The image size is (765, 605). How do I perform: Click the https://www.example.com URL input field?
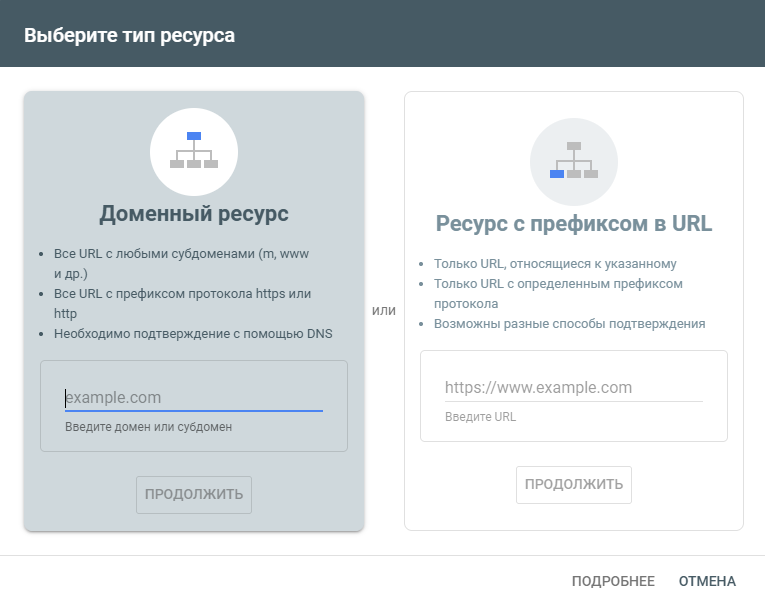pos(574,388)
